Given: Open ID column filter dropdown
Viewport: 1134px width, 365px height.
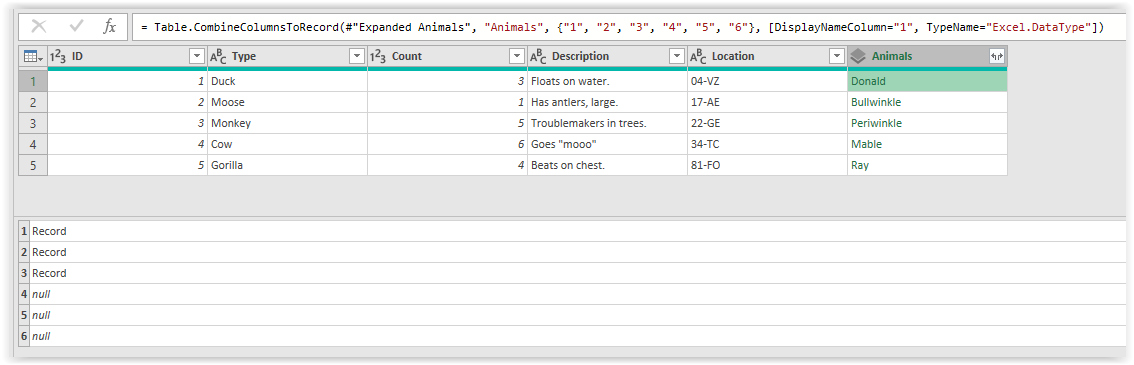Looking at the screenshot, I should [x=196, y=56].
